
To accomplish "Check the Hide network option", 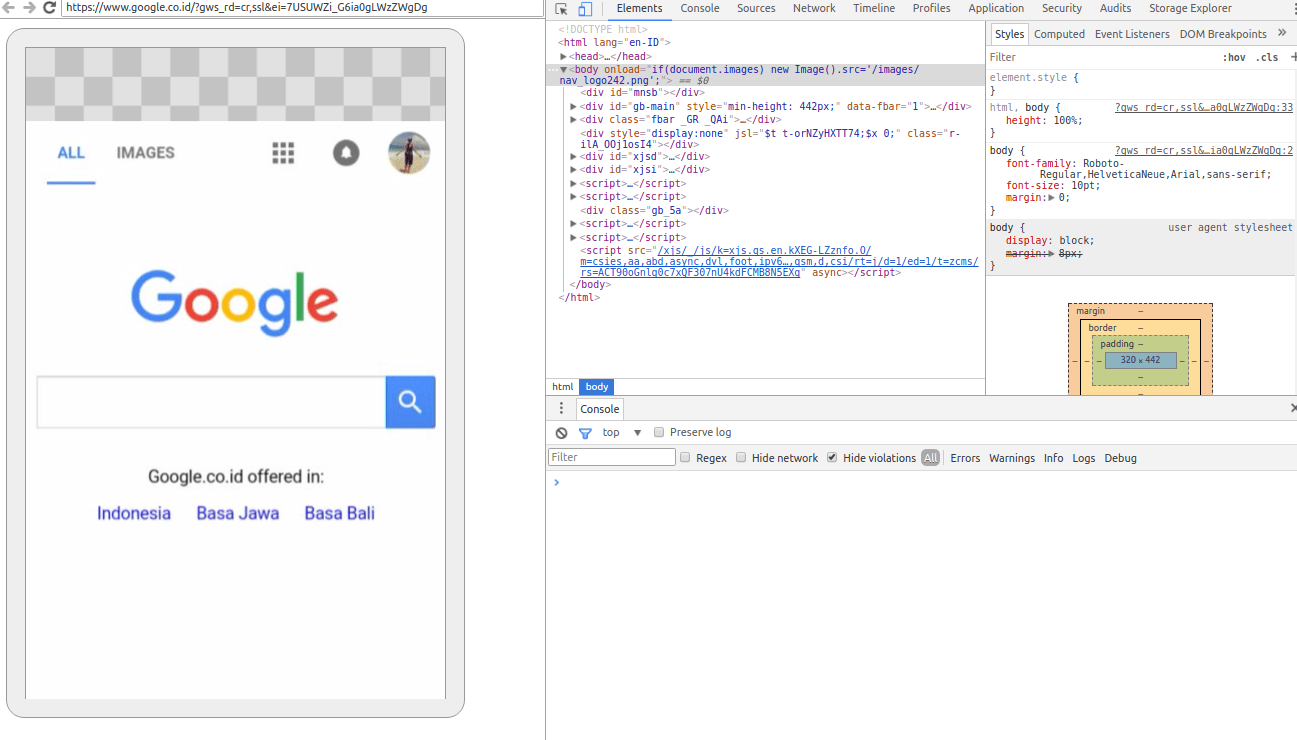I will point(741,458).
